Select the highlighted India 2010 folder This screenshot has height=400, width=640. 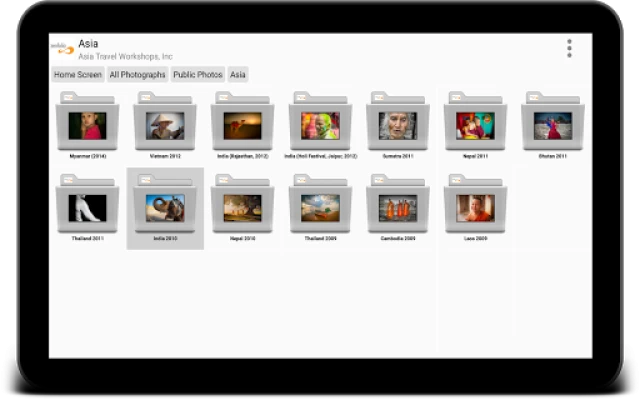click(165, 207)
